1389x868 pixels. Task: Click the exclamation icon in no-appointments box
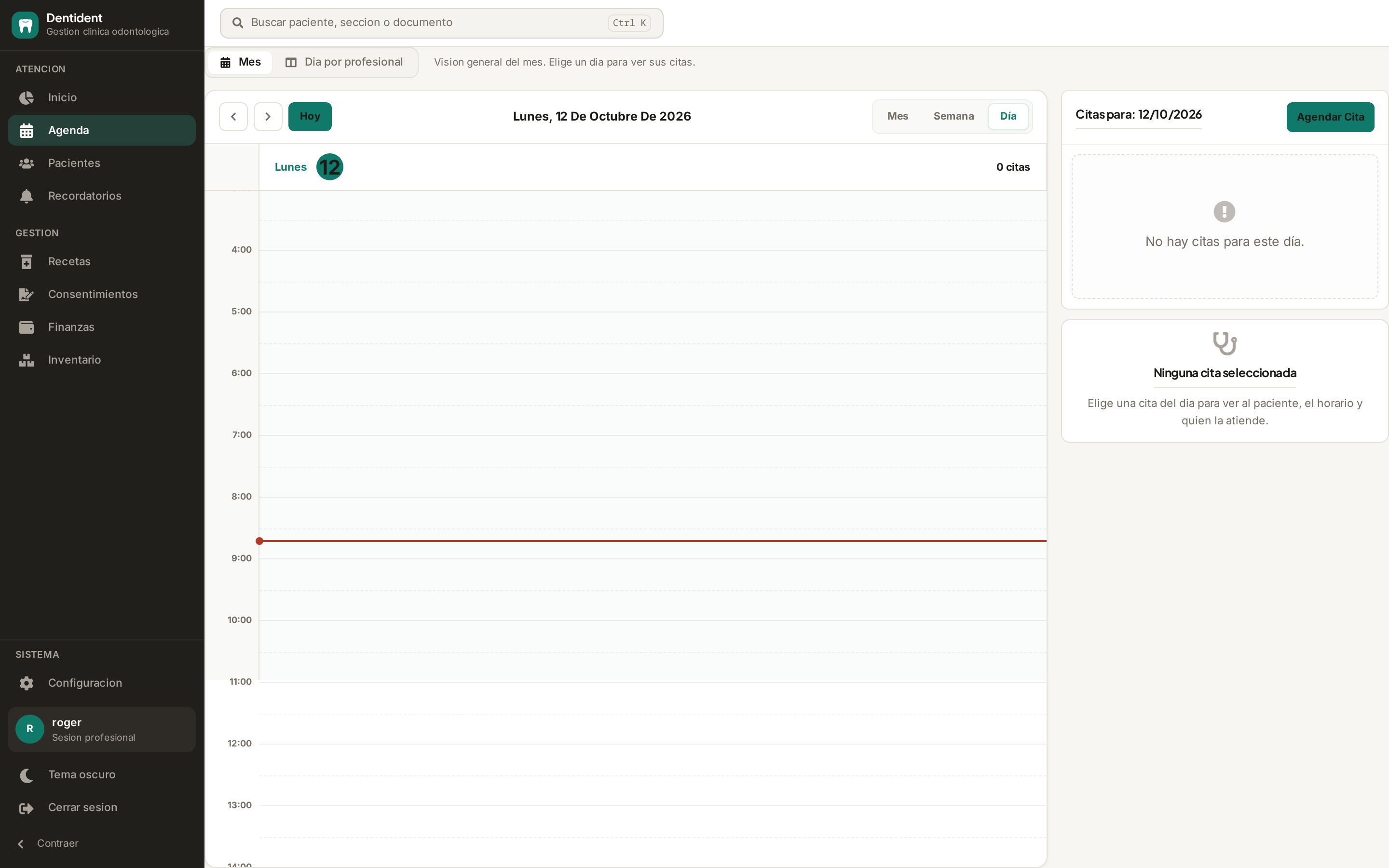(x=1224, y=211)
